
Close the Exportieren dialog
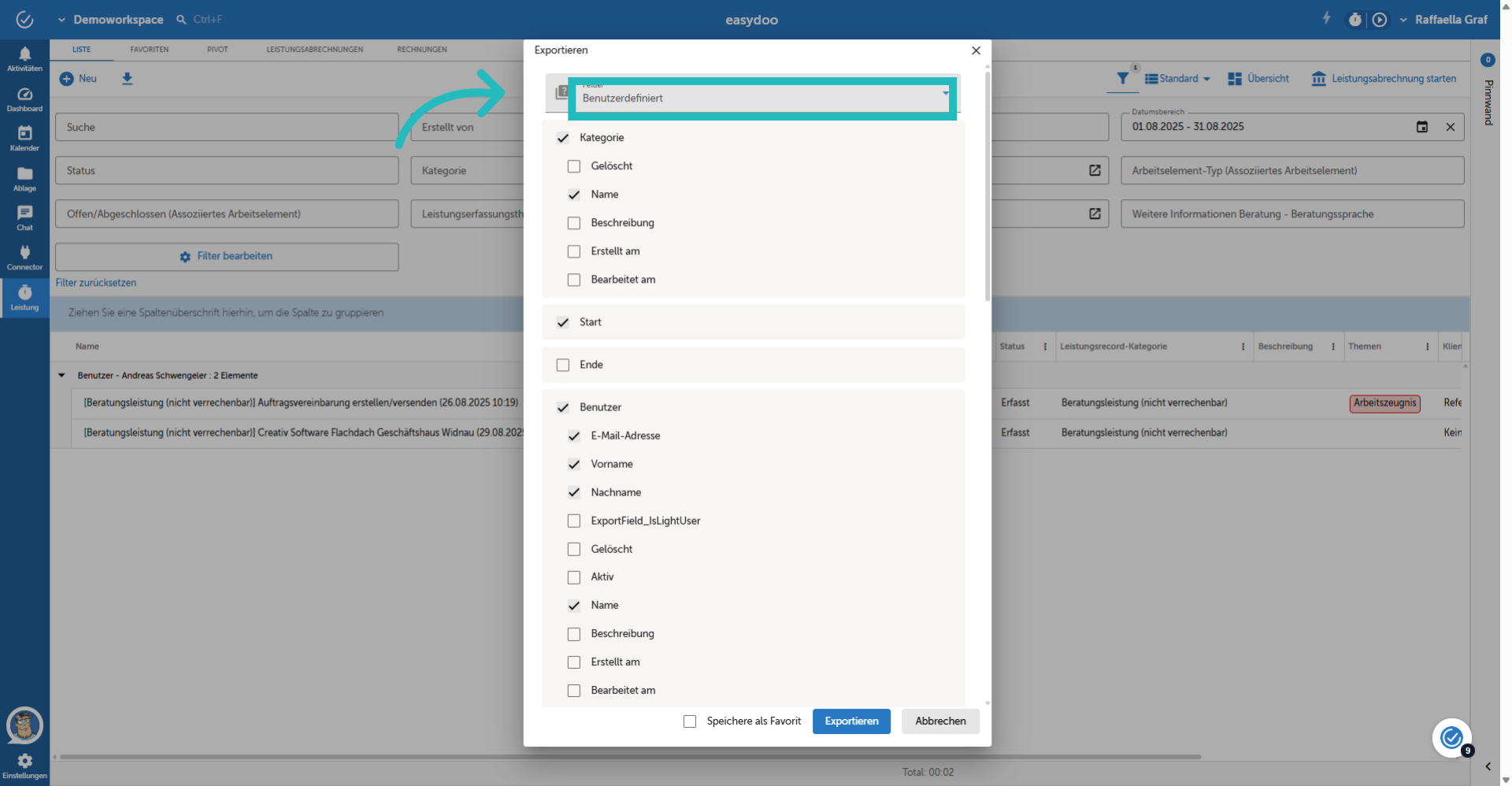click(x=976, y=50)
